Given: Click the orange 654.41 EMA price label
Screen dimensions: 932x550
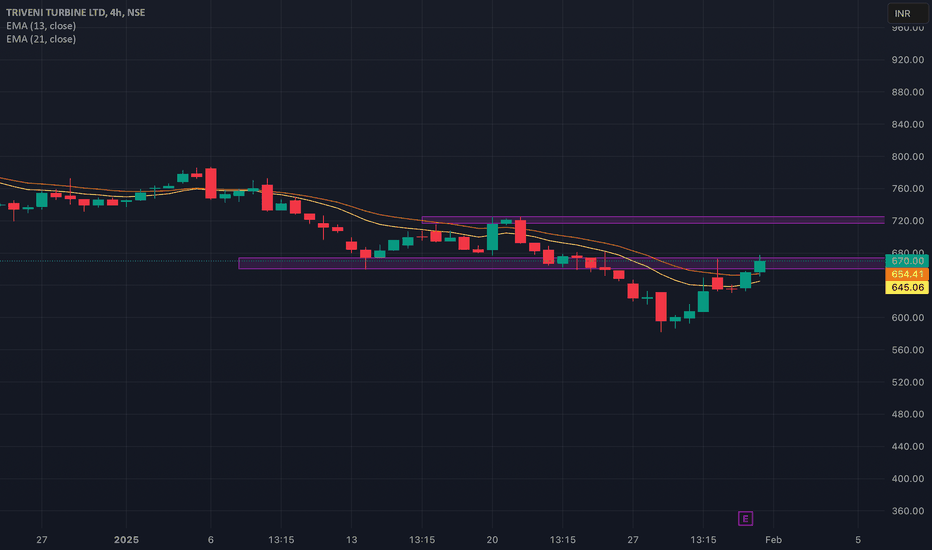Looking at the screenshot, I should coord(906,274).
